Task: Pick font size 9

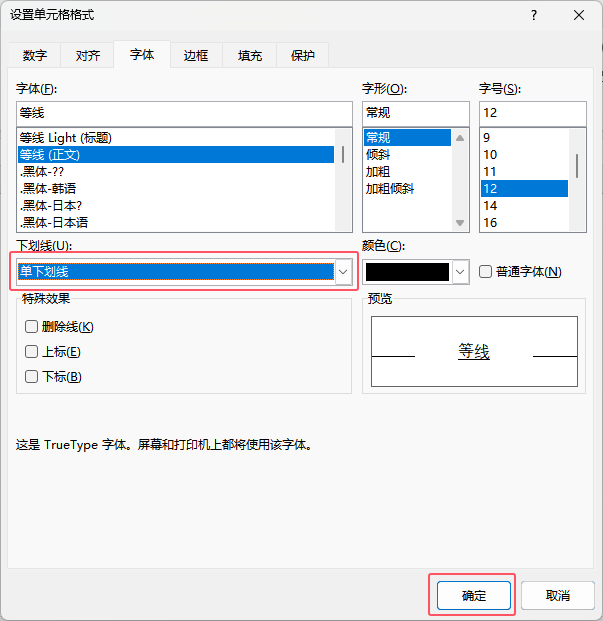Action: pyautogui.click(x=524, y=138)
